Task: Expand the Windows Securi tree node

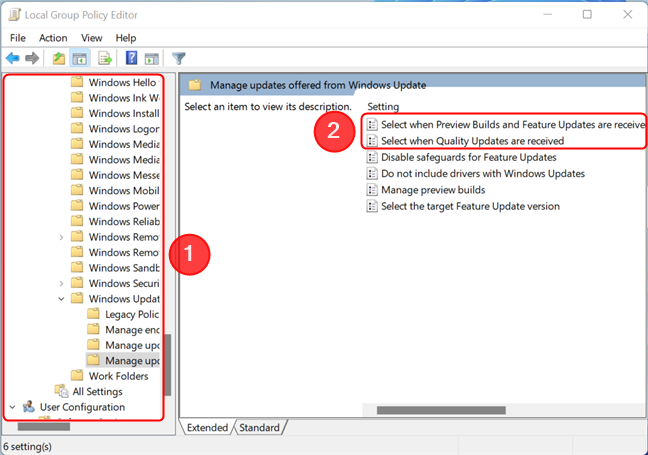Action: point(61,283)
